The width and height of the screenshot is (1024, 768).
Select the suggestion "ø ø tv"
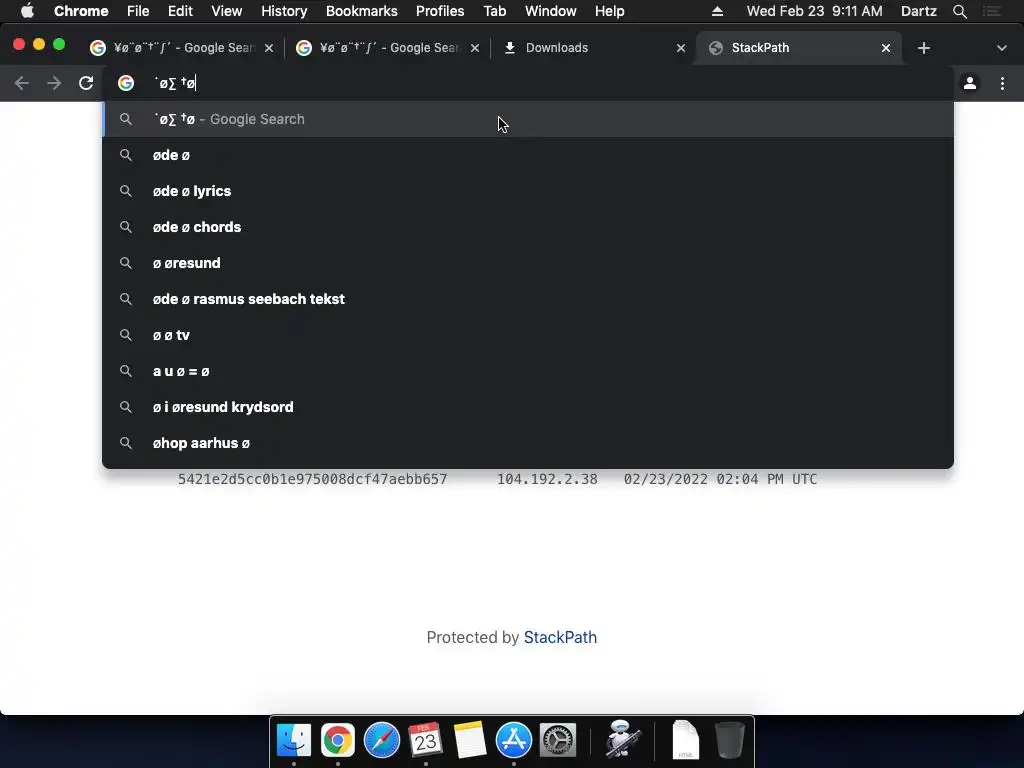pos(528,334)
